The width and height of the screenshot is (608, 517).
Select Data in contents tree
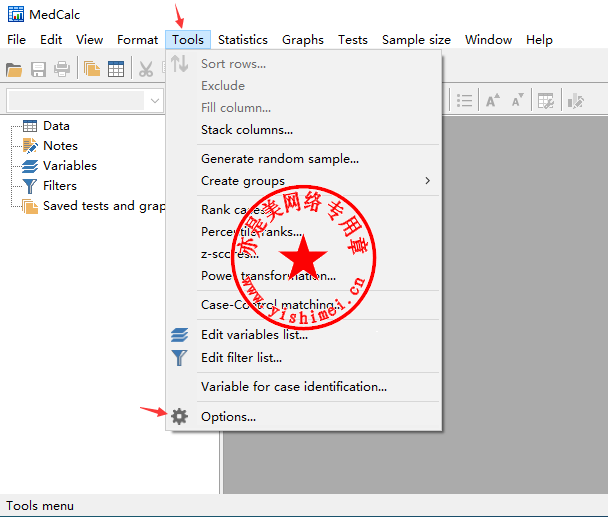[x=56, y=126]
